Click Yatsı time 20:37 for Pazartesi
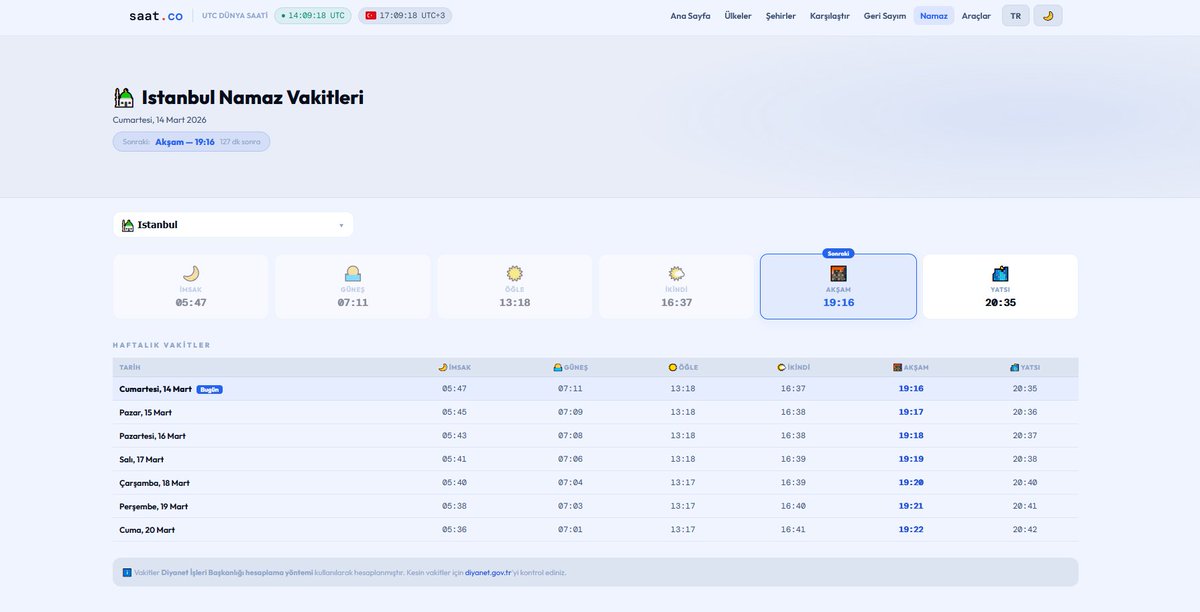 tap(1025, 436)
